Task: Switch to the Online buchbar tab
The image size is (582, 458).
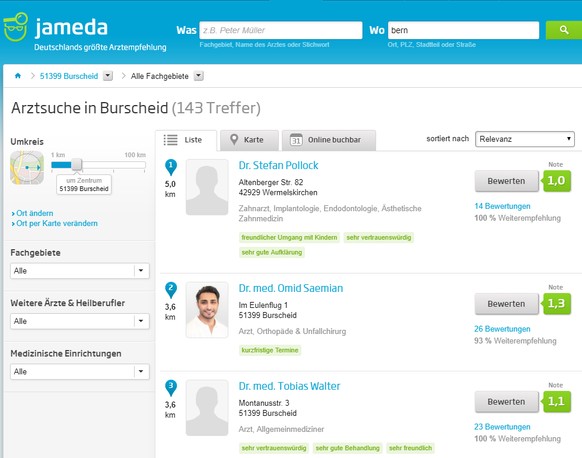Action: tap(329, 140)
